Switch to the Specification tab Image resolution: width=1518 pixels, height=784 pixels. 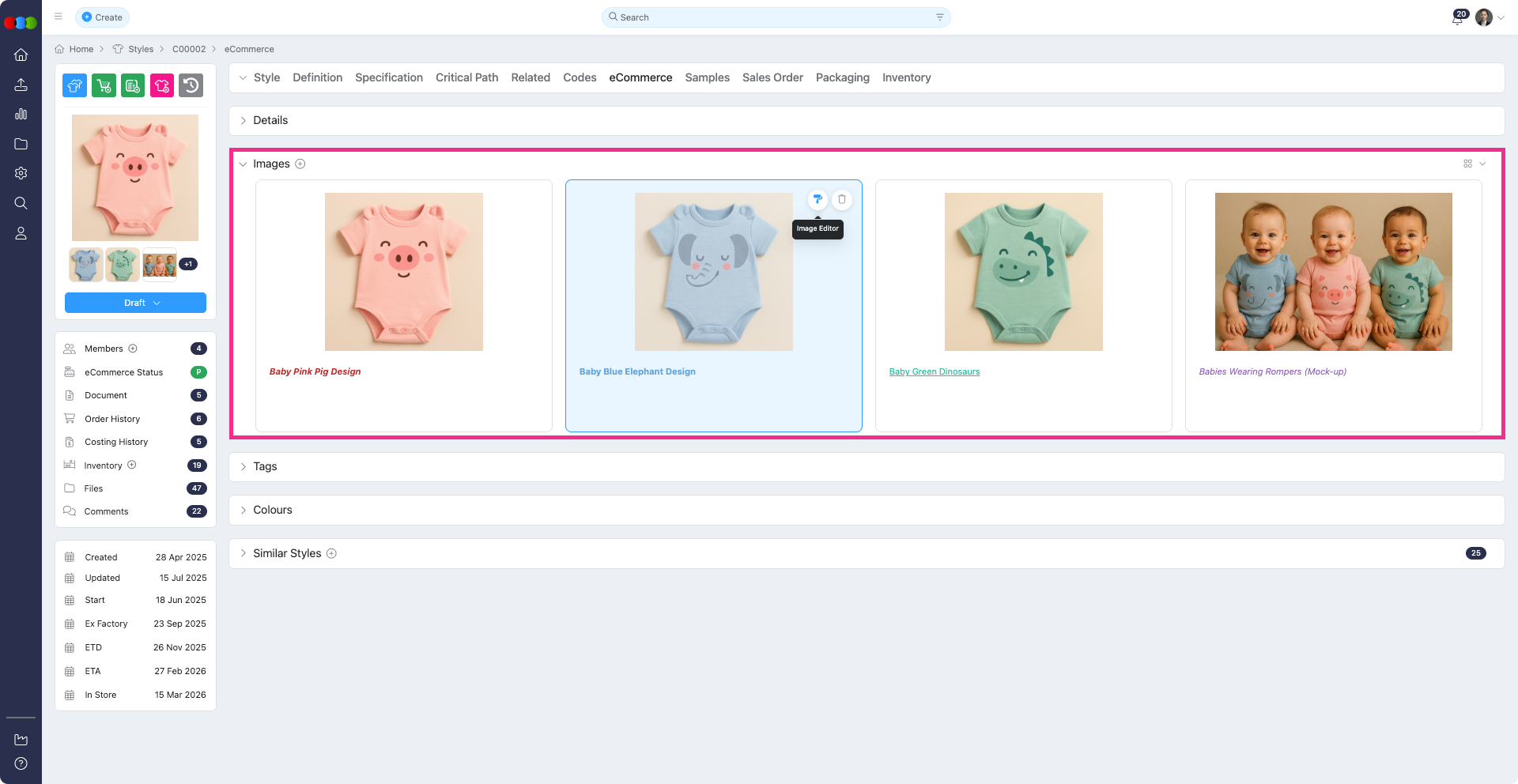(x=388, y=77)
